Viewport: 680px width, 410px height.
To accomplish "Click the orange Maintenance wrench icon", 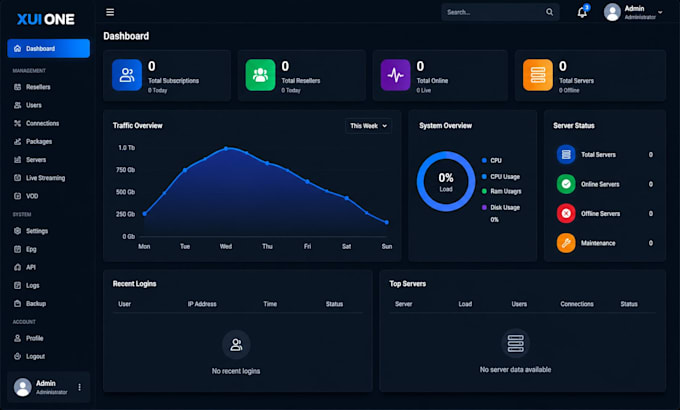I will [566, 243].
